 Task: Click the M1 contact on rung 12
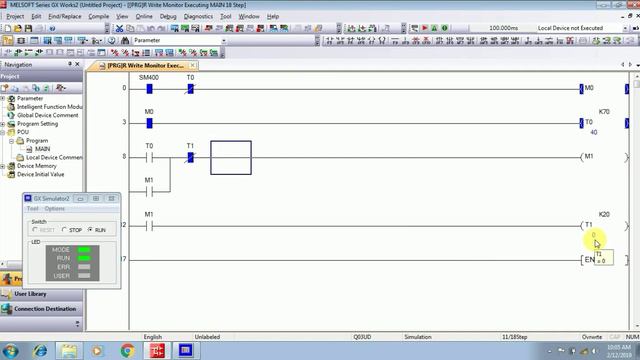(149, 226)
